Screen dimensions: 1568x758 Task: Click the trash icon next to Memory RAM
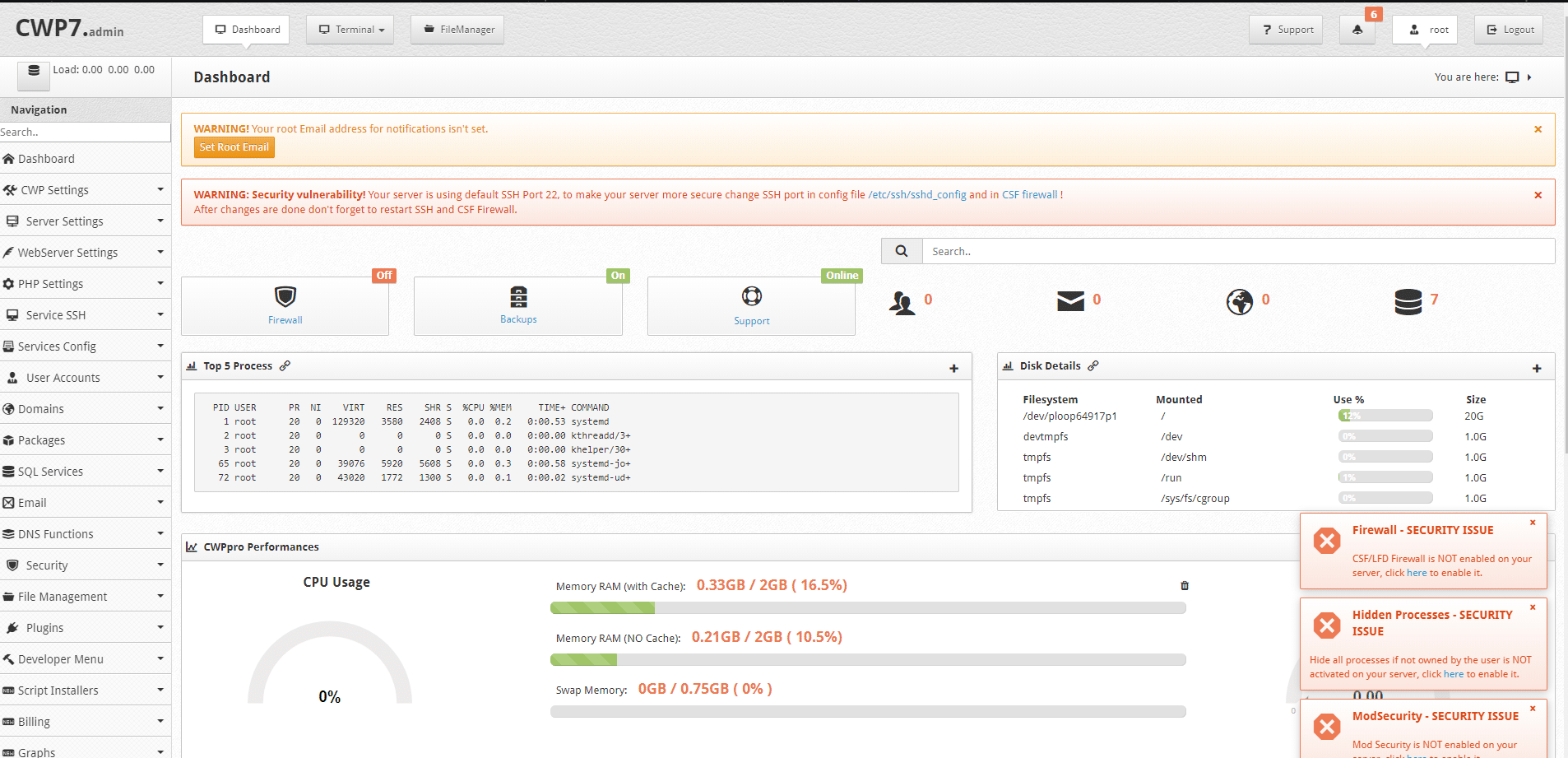point(1185,586)
